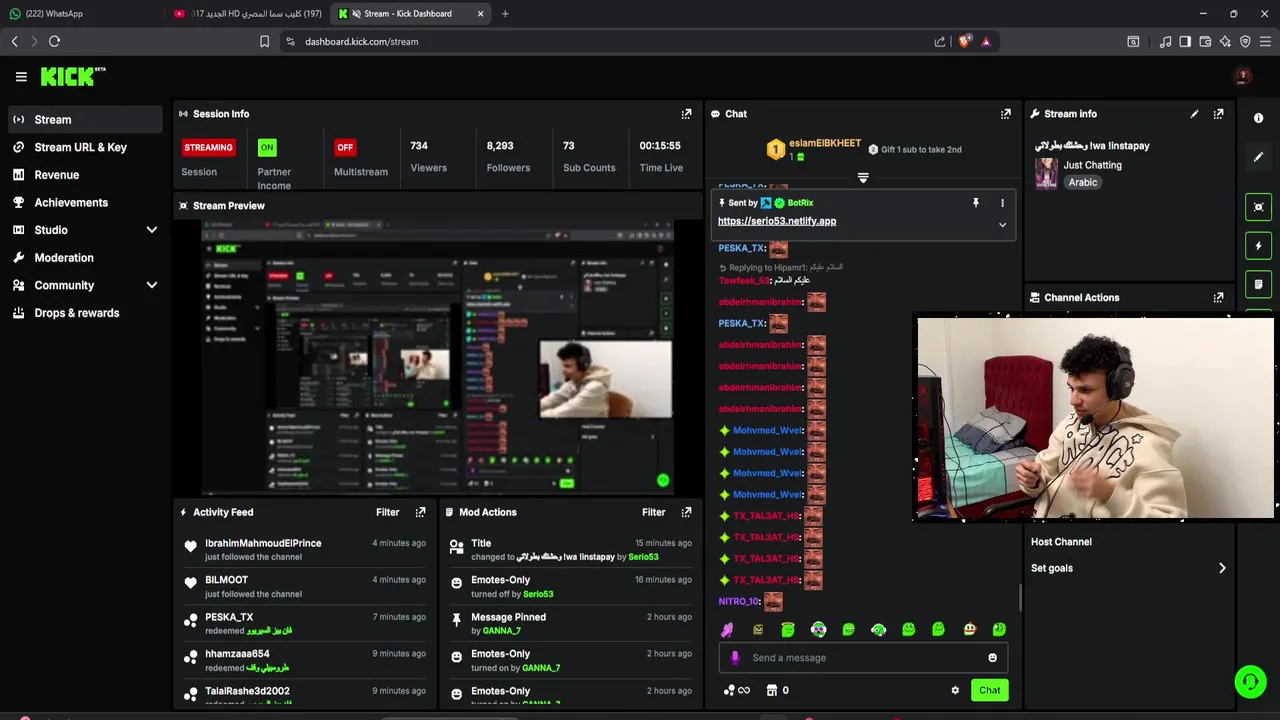Toggle Multistream OFF badge
Viewport: 1280px width, 720px height.
click(x=345, y=147)
